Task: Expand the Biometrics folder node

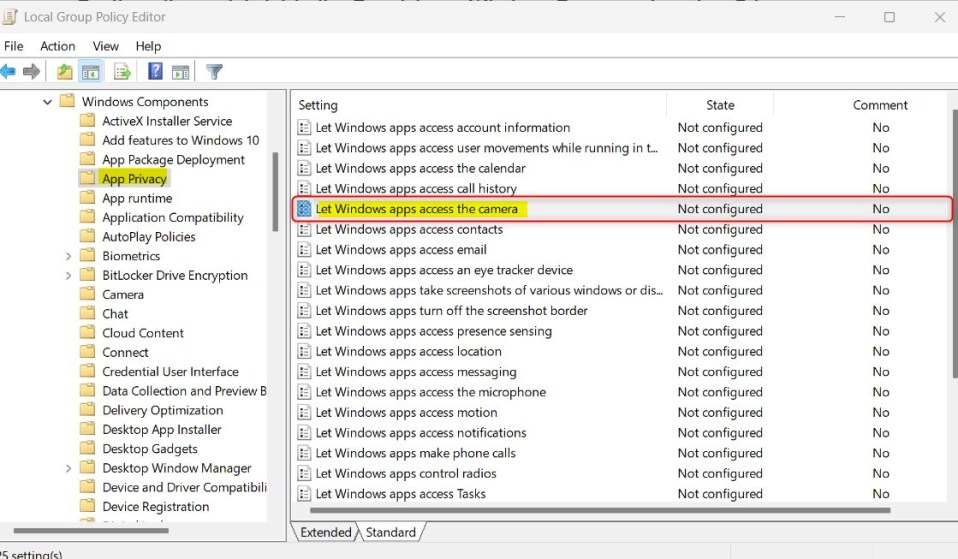Action: coord(68,256)
